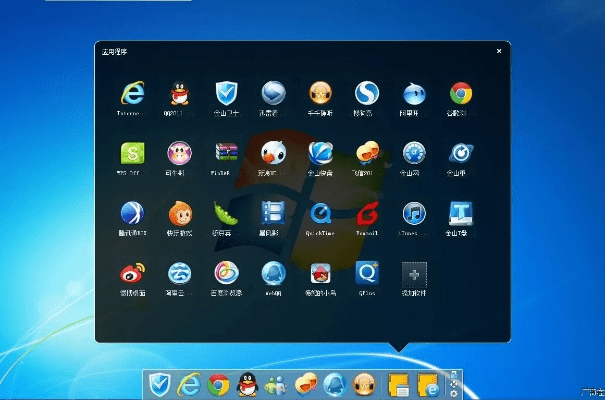Open iTunes music note icon

414,212
